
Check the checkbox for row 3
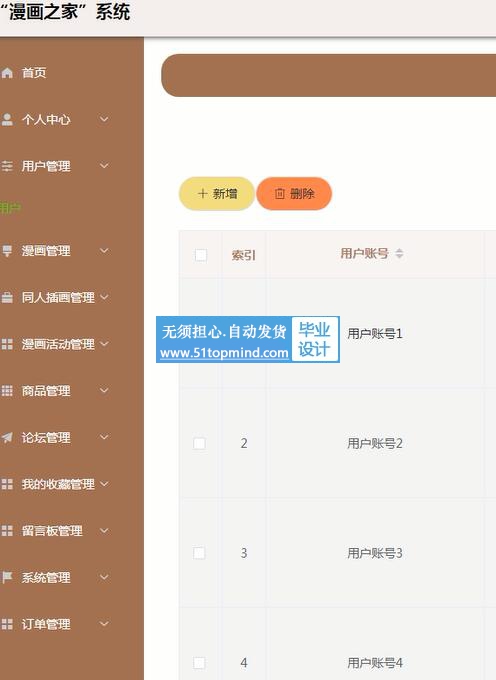tap(199, 553)
